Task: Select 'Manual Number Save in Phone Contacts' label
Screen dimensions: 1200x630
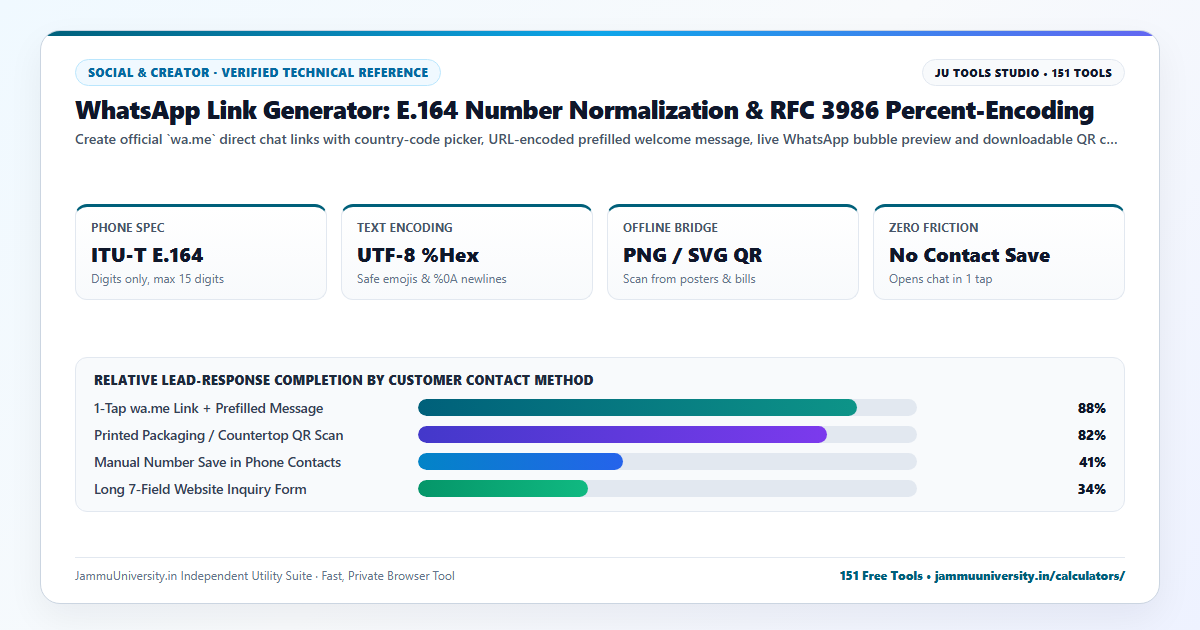Action: pyautogui.click(x=218, y=462)
